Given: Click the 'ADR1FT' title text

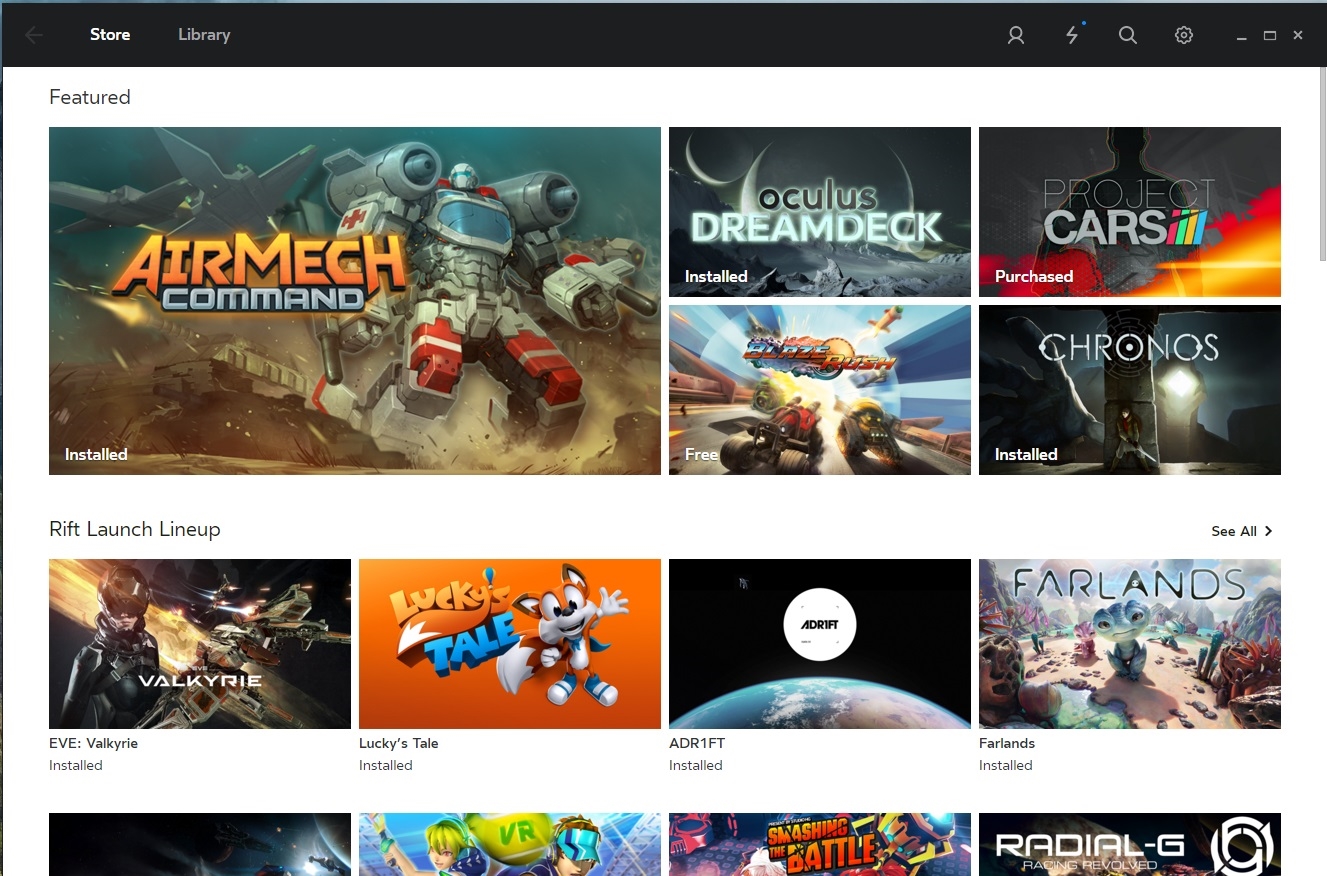Looking at the screenshot, I should [x=697, y=743].
